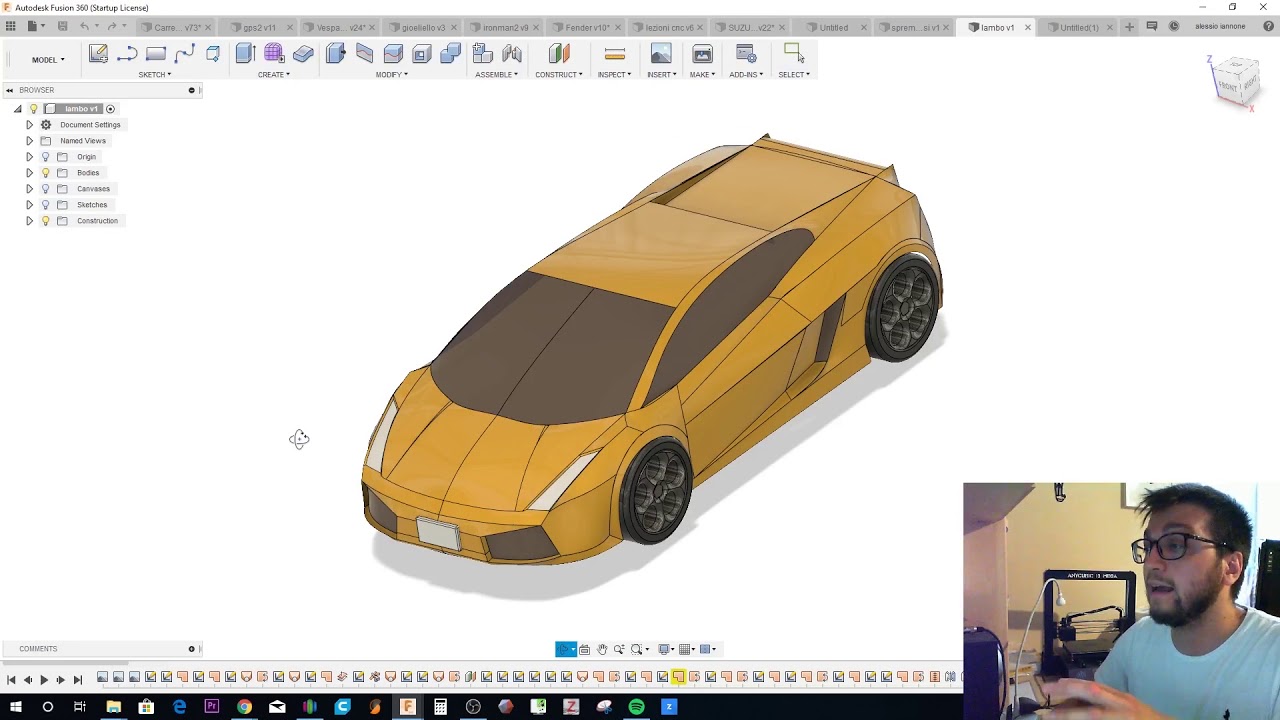Click the 3D Print Make icon
Viewport: 1280px width, 720px height.
click(x=702, y=54)
